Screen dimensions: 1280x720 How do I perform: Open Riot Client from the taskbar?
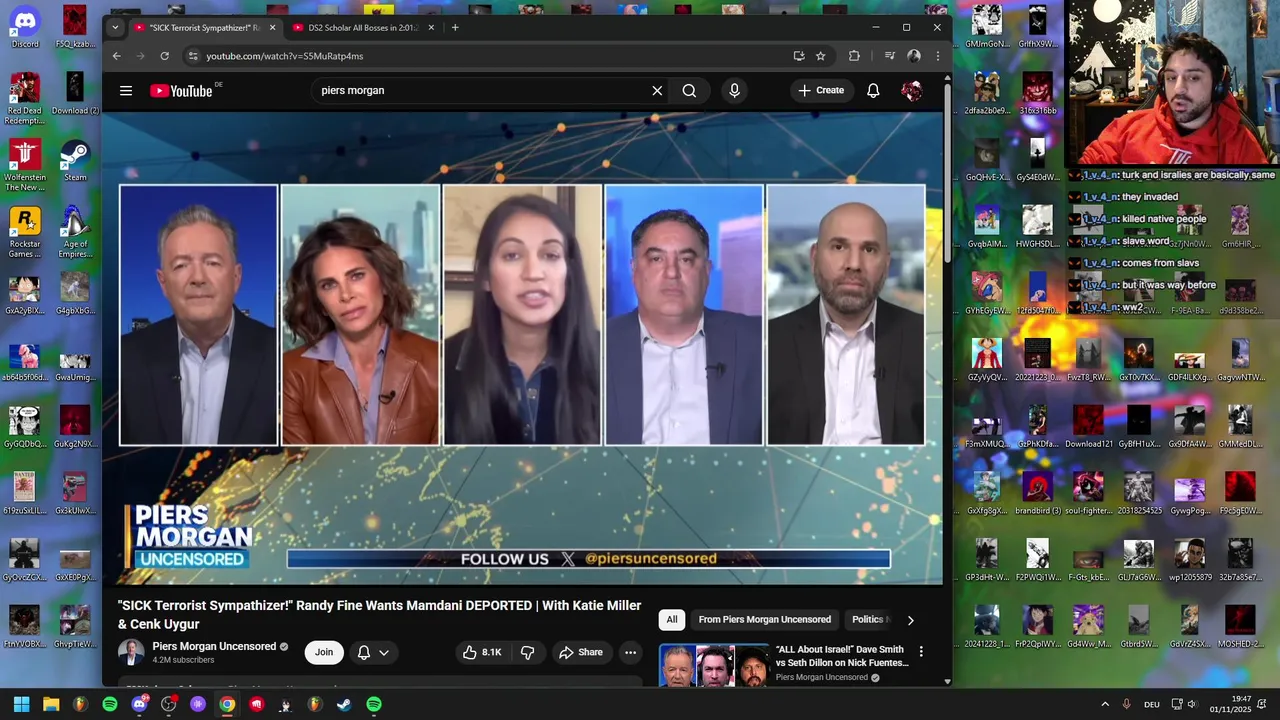click(x=257, y=704)
